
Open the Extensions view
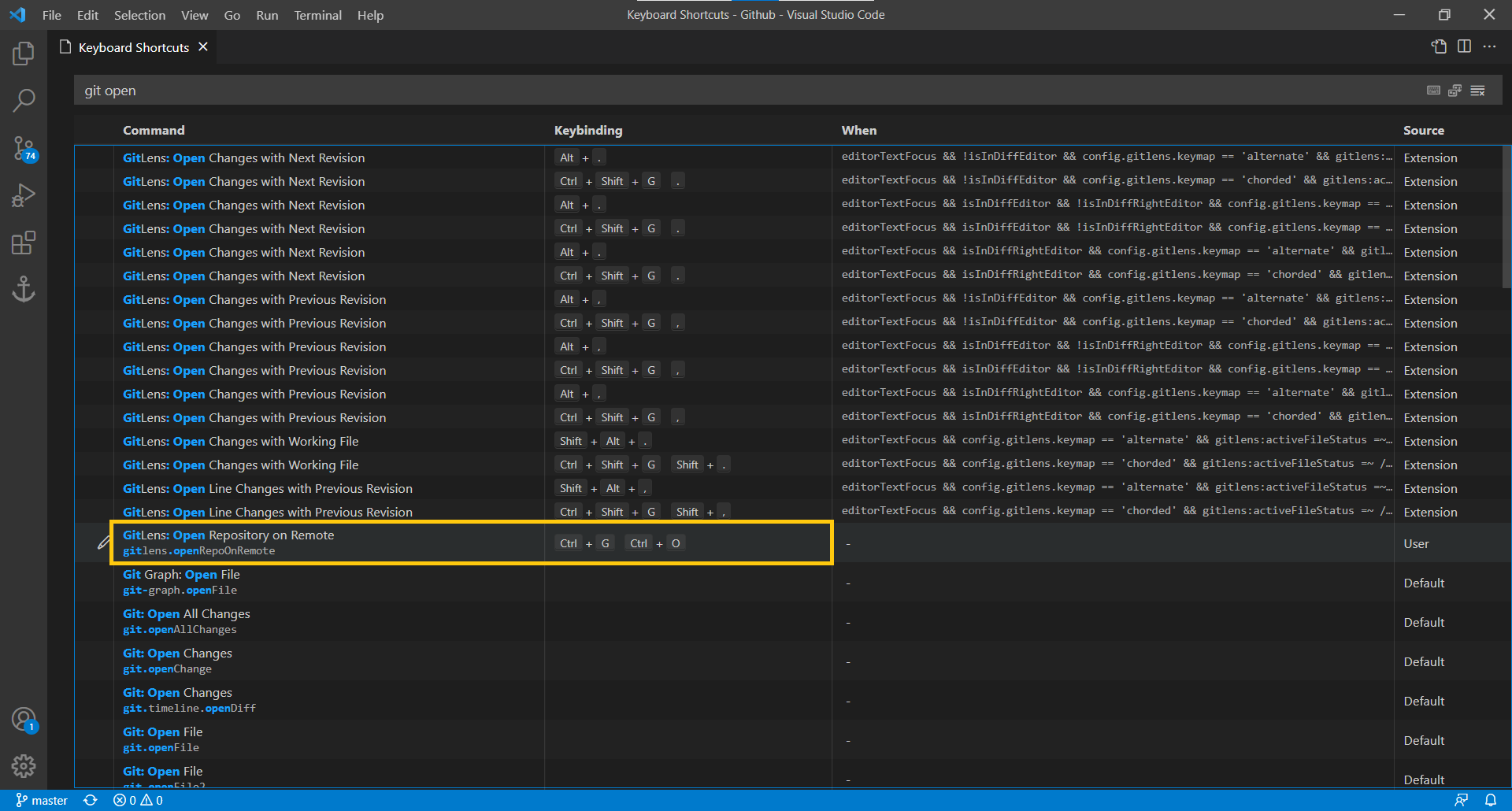point(24,243)
